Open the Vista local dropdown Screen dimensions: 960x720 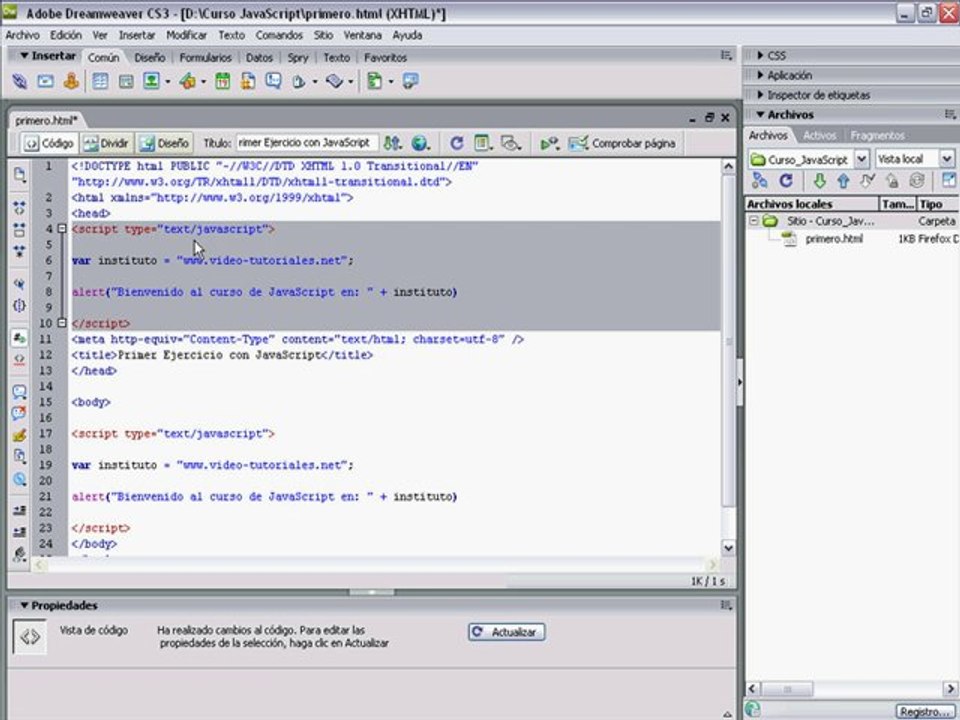click(x=947, y=159)
